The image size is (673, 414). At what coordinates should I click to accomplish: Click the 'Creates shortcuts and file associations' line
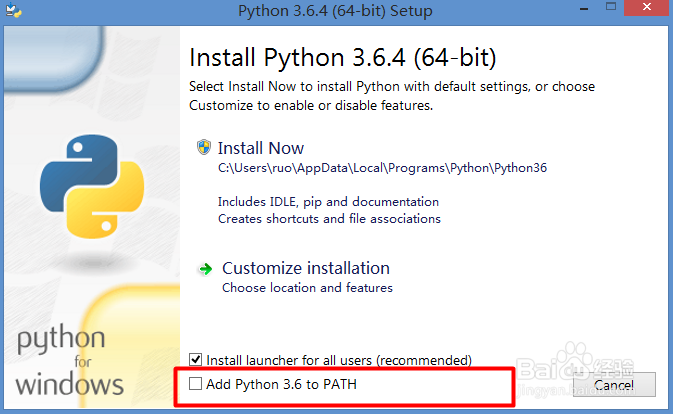[x=329, y=218]
